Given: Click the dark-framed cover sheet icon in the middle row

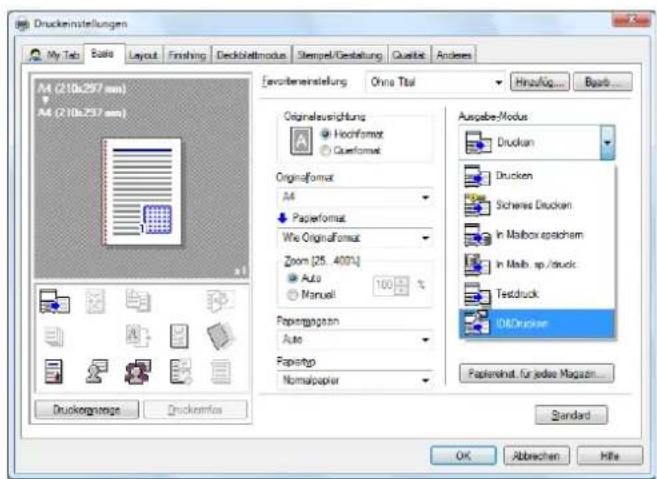Looking at the screenshot, I should click(x=179, y=336).
